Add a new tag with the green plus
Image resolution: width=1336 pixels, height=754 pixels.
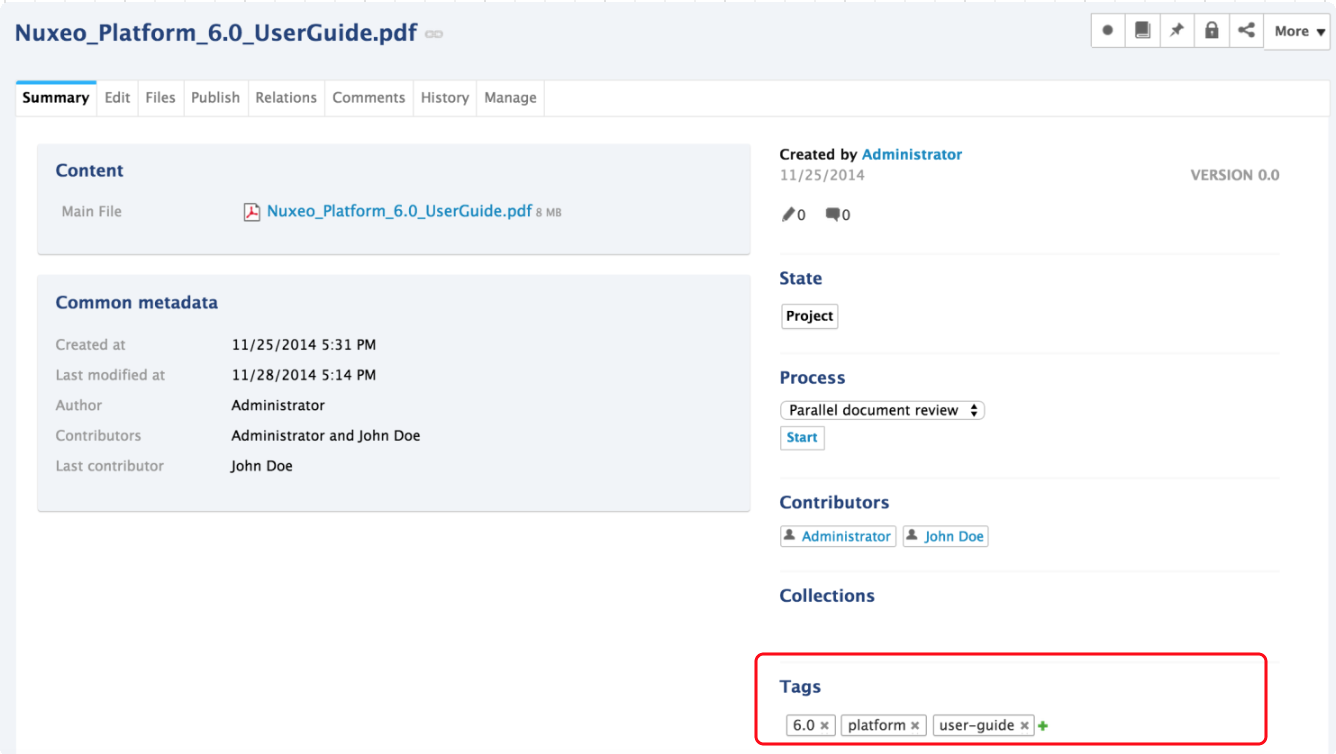point(1043,726)
